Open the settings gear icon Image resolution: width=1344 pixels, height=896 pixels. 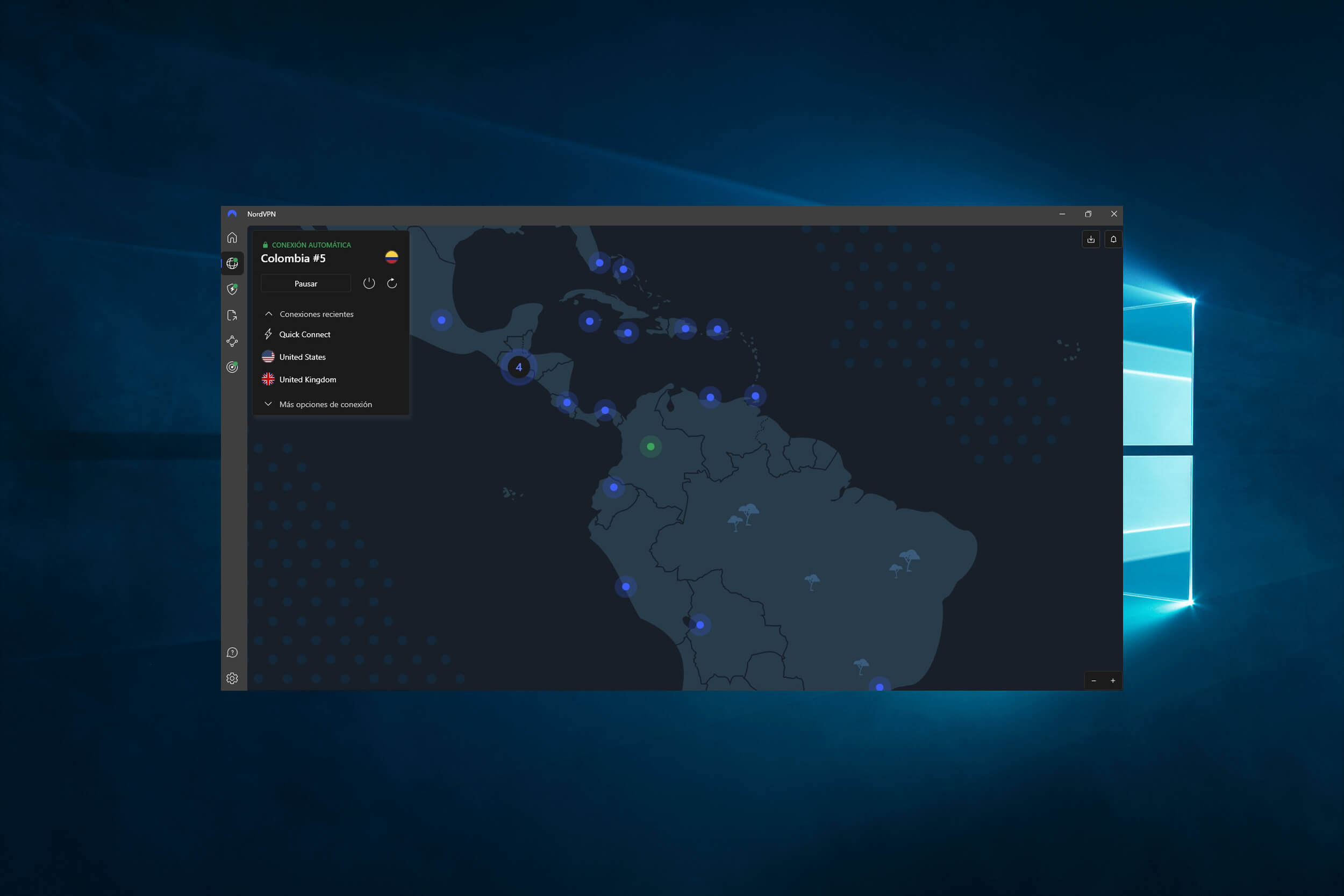pyautogui.click(x=232, y=678)
